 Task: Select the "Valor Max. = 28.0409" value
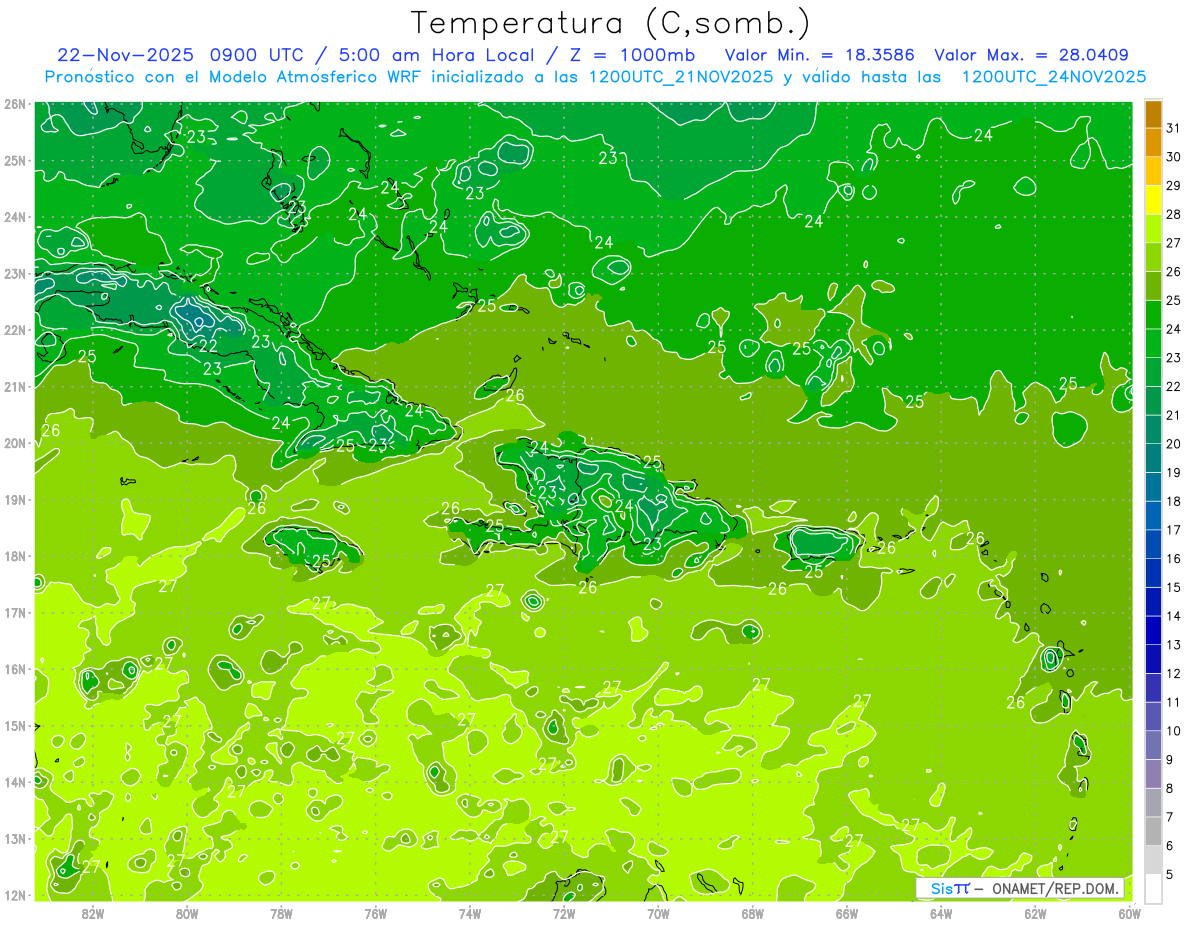tap(1031, 55)
